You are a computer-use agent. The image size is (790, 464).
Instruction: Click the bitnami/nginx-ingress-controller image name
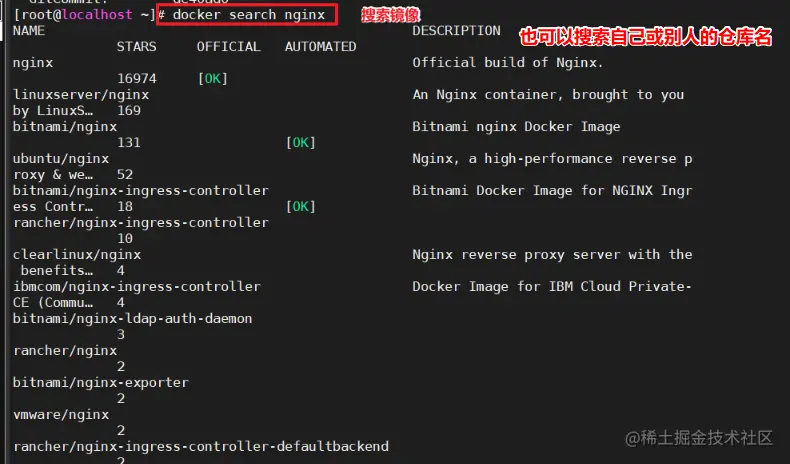[141, 190]
